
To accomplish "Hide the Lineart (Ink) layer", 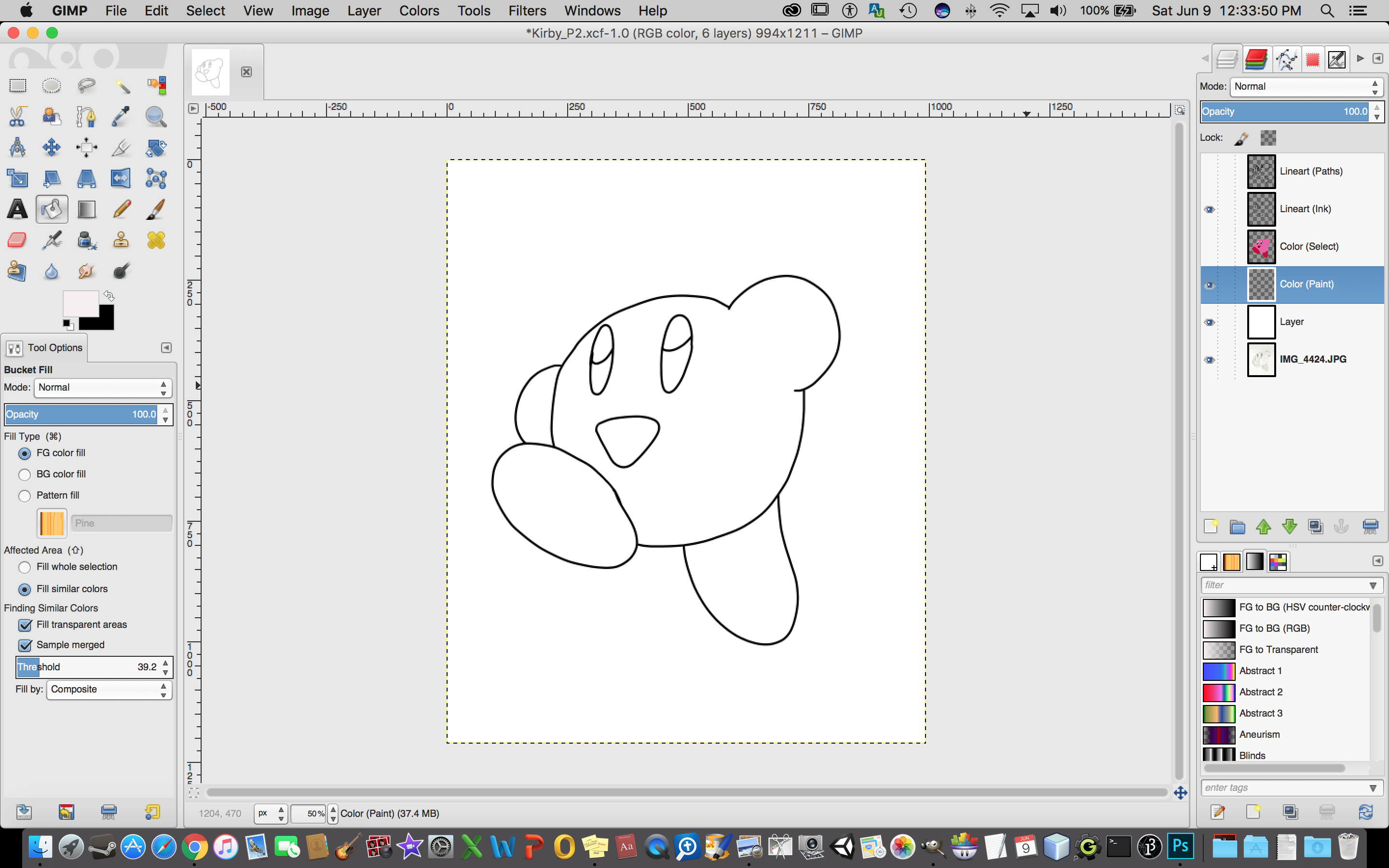I will click(x=1210, y=210).
